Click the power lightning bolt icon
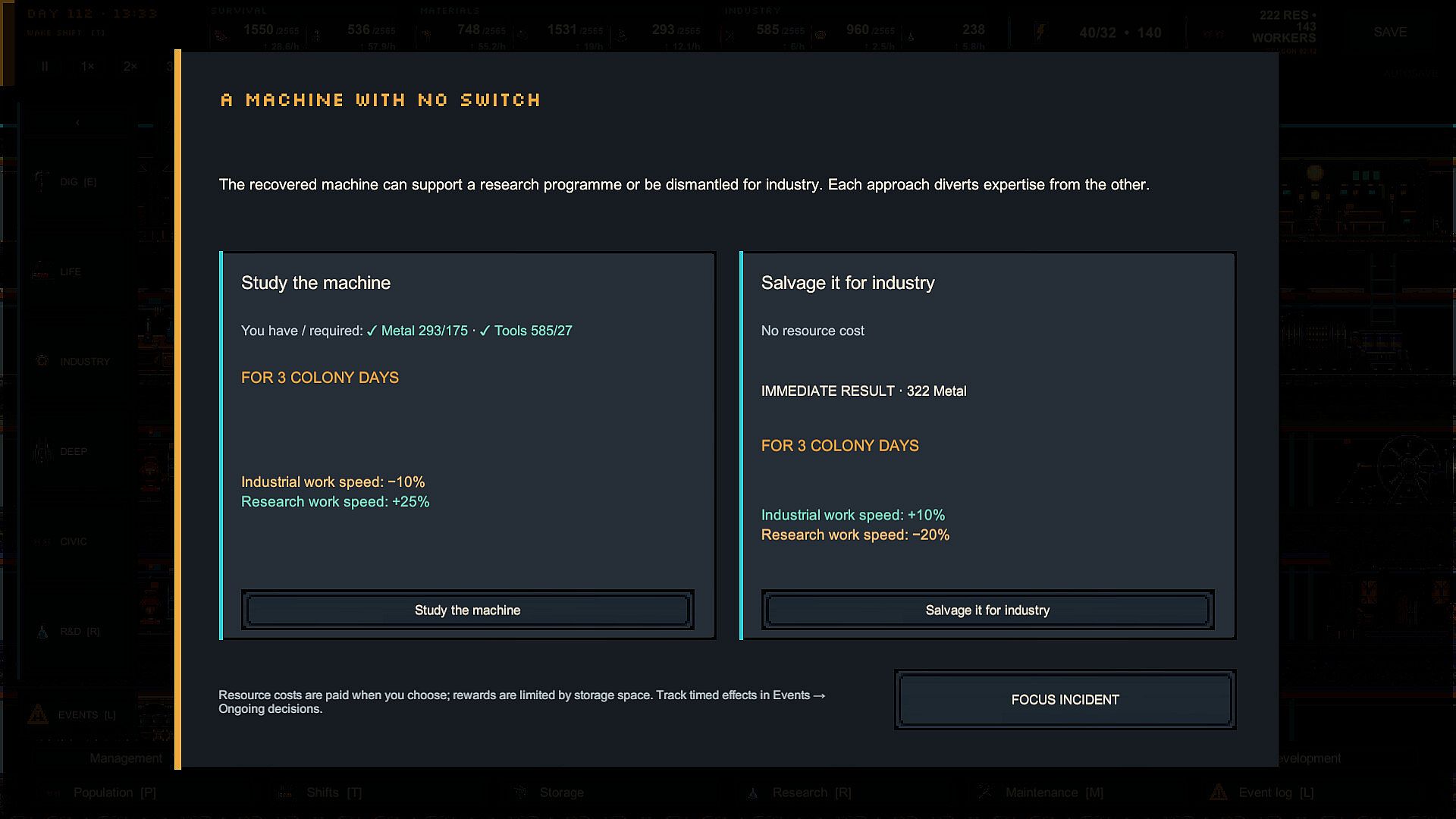1456x819 pixels. point(1040,32)
